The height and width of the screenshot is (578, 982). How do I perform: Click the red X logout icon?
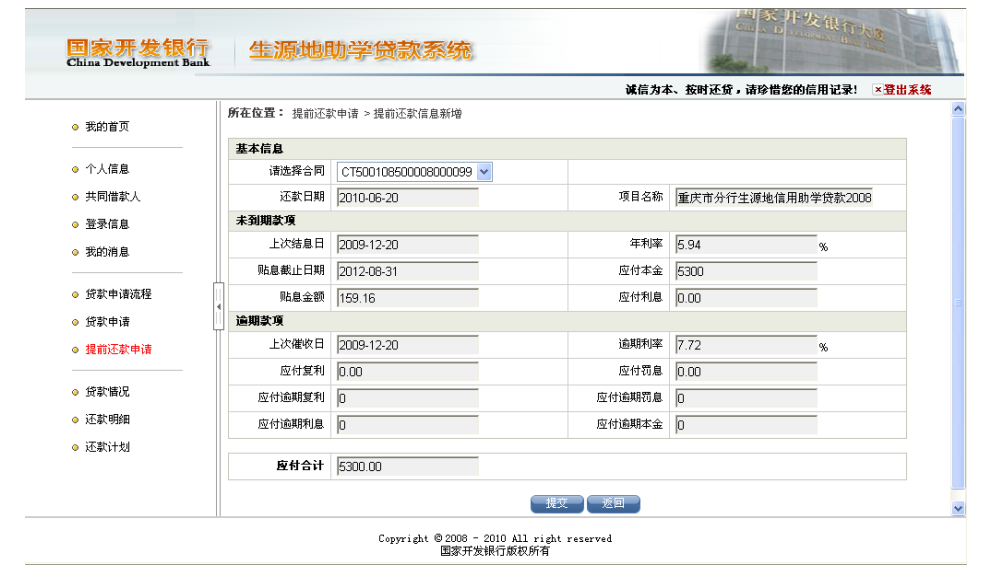877,90
